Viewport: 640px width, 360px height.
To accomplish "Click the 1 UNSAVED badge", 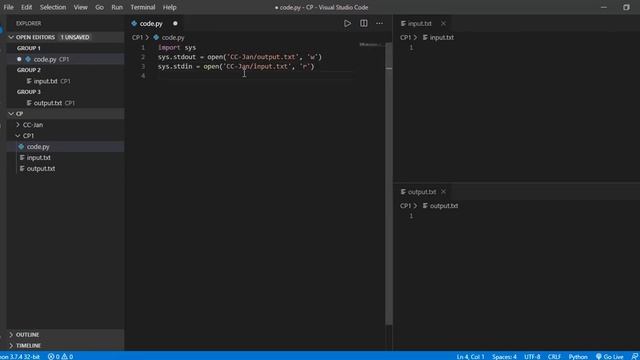I will pyautogui.click(x=75, y=37).
